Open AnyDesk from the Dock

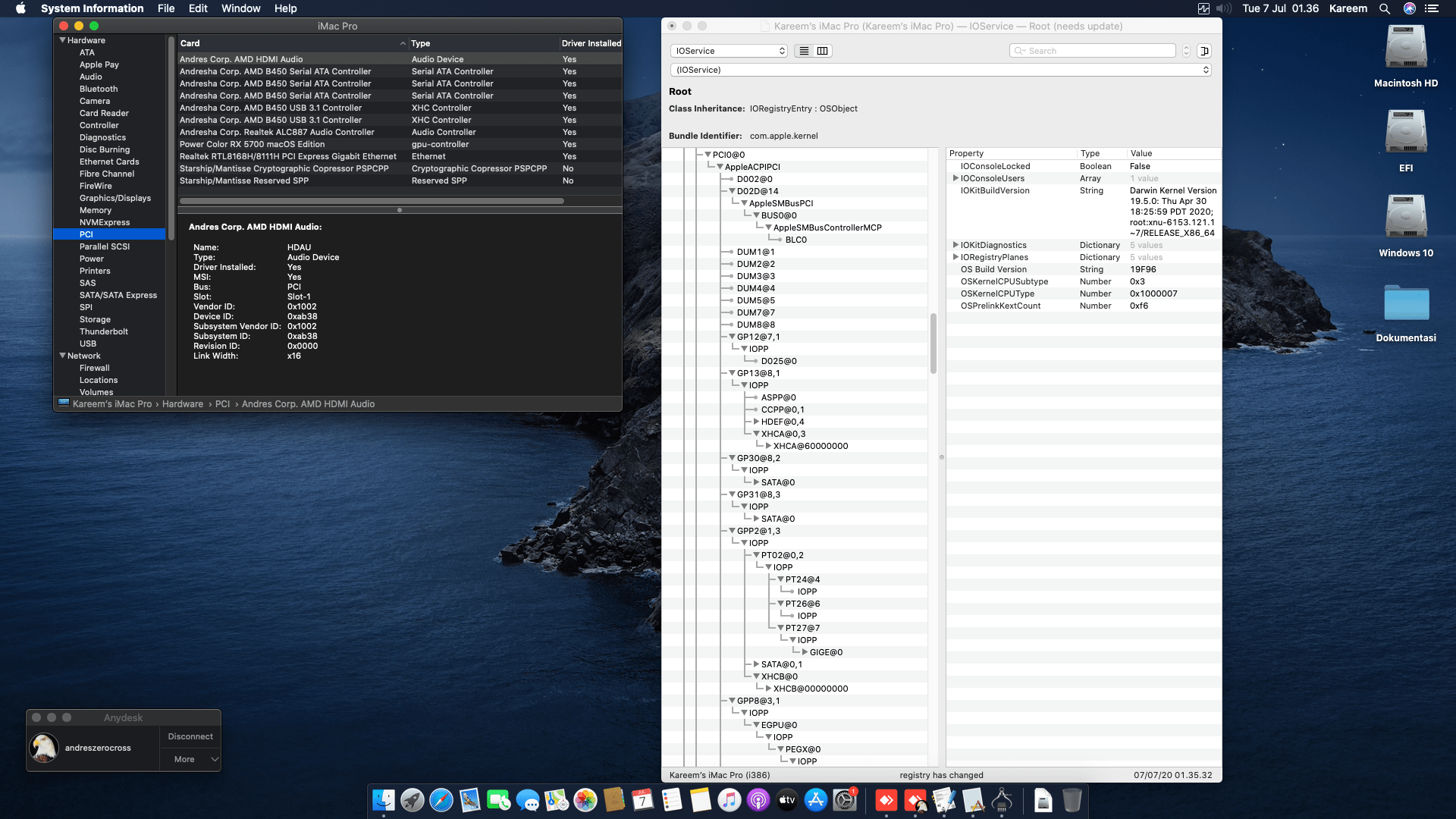click(x=885, y=800)
